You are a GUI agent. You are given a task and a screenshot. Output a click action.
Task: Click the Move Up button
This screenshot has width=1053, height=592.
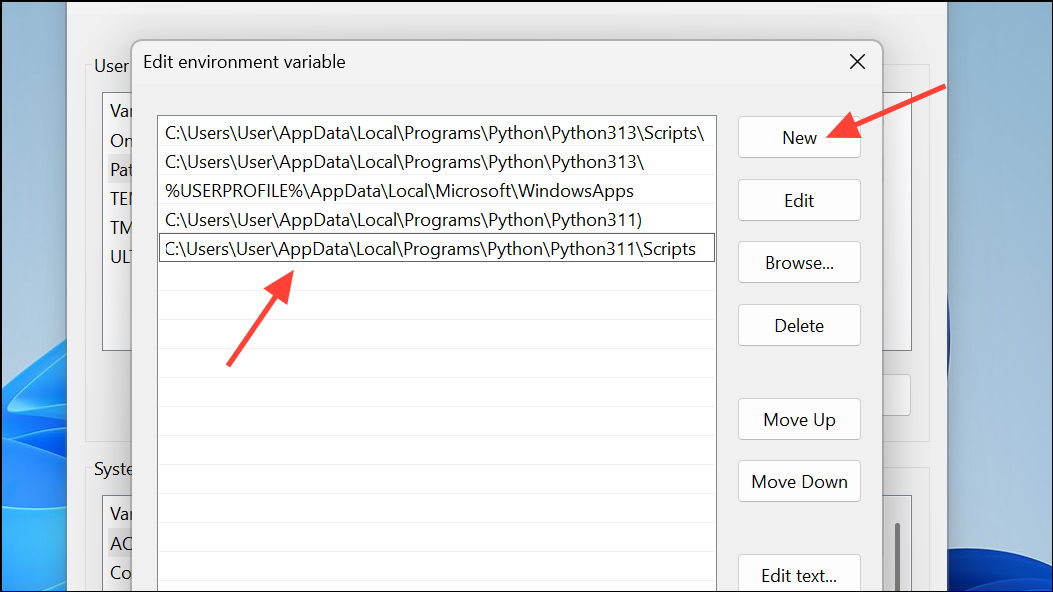coord(798,420)
